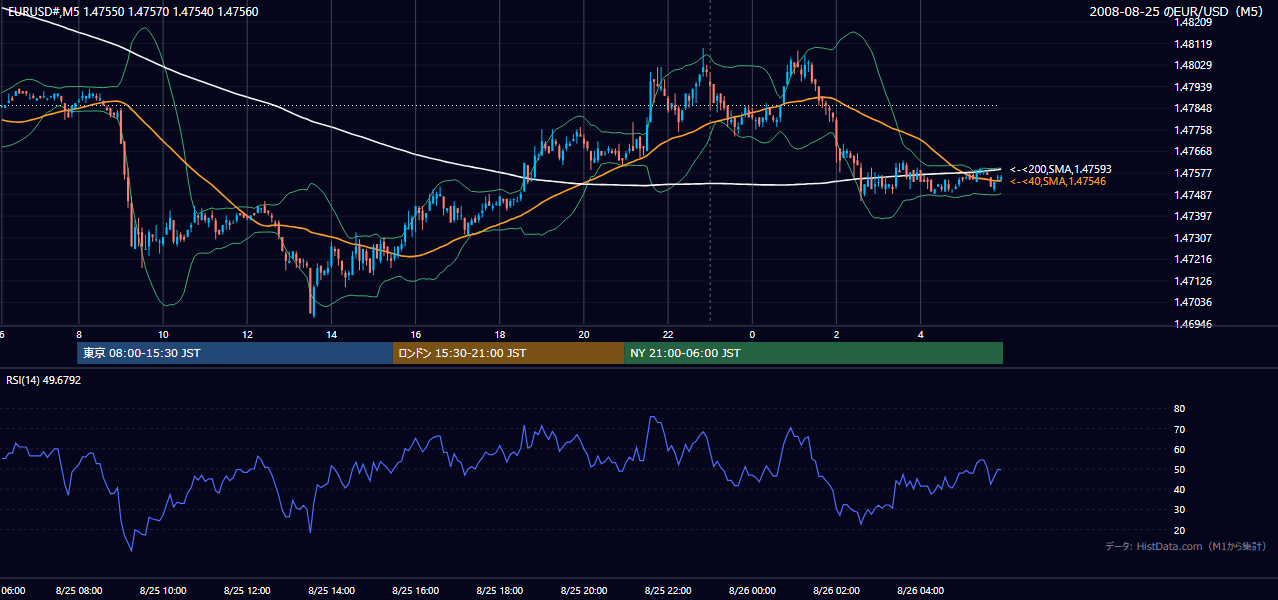Click RSI scale value 70
This screenshot has width=1278, height=600.
(1179, 429)
